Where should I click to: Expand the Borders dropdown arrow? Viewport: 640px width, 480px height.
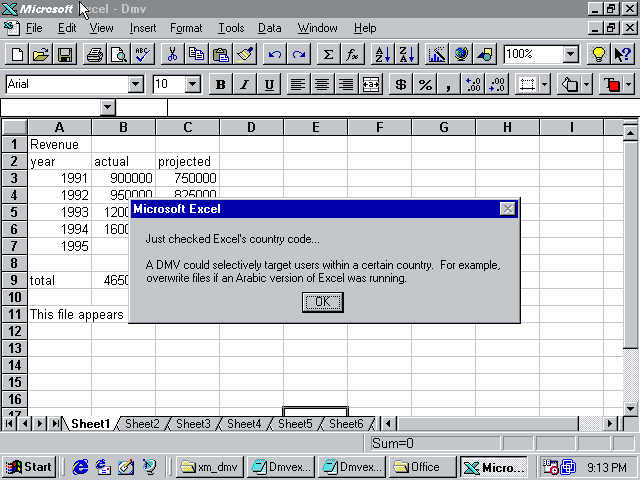[544, 84]
